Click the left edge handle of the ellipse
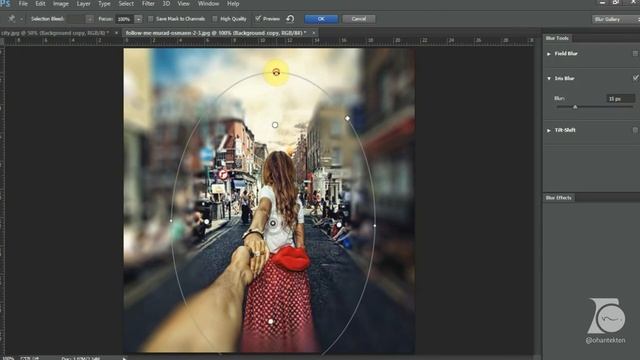The width and height of the screenshot is (640, 360). (171, 221)
